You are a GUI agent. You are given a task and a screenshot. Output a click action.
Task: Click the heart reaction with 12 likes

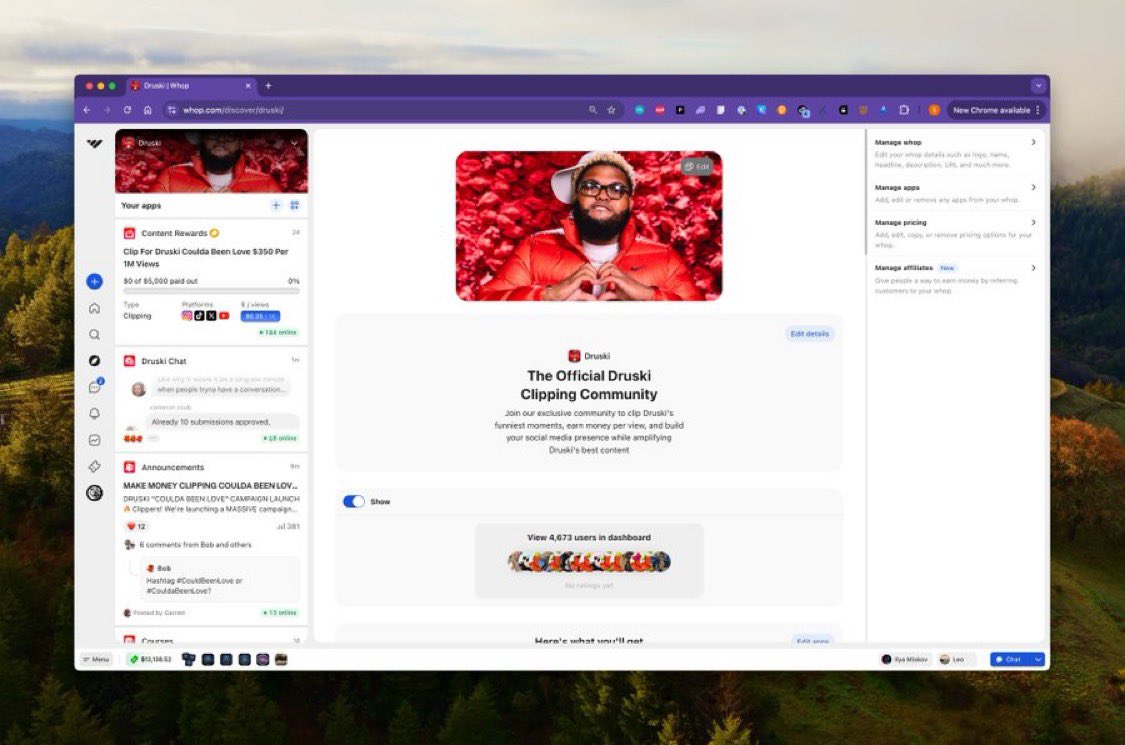pyautogui.click(x=136, y=526)
